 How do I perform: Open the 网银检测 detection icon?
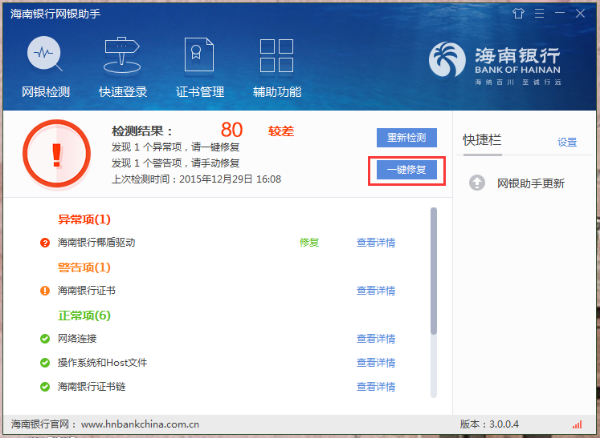tap(45, 54)
